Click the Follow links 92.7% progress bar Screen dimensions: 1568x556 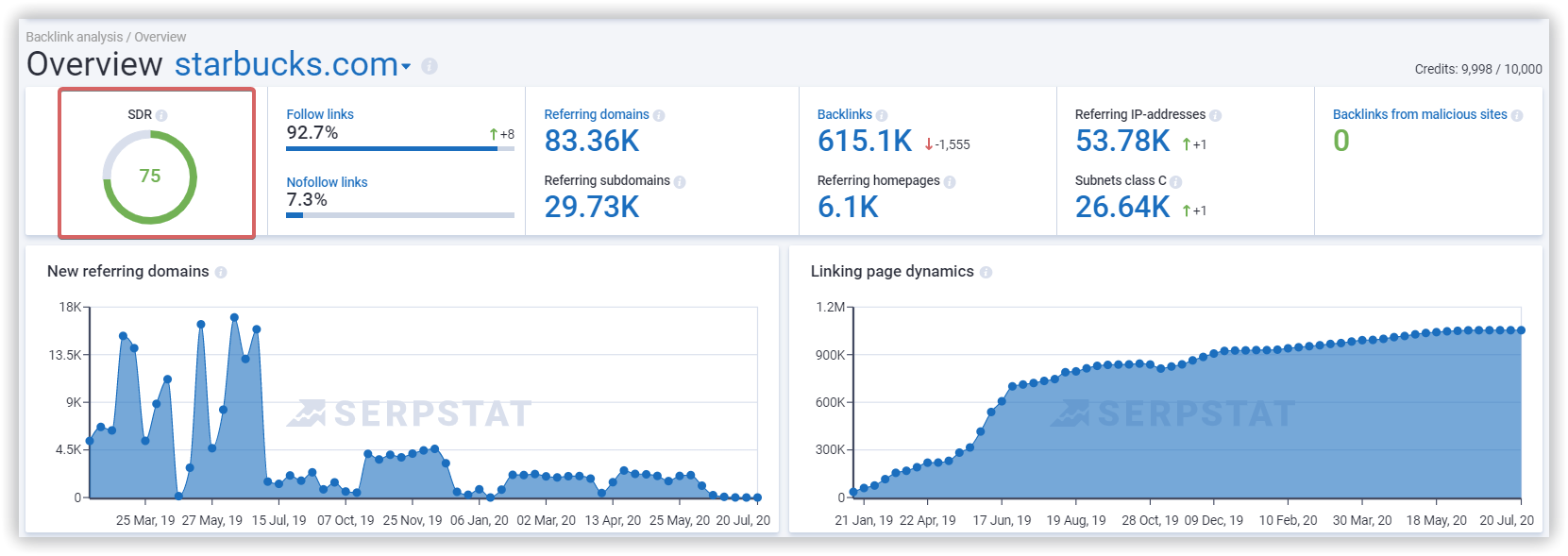(400, 149)
